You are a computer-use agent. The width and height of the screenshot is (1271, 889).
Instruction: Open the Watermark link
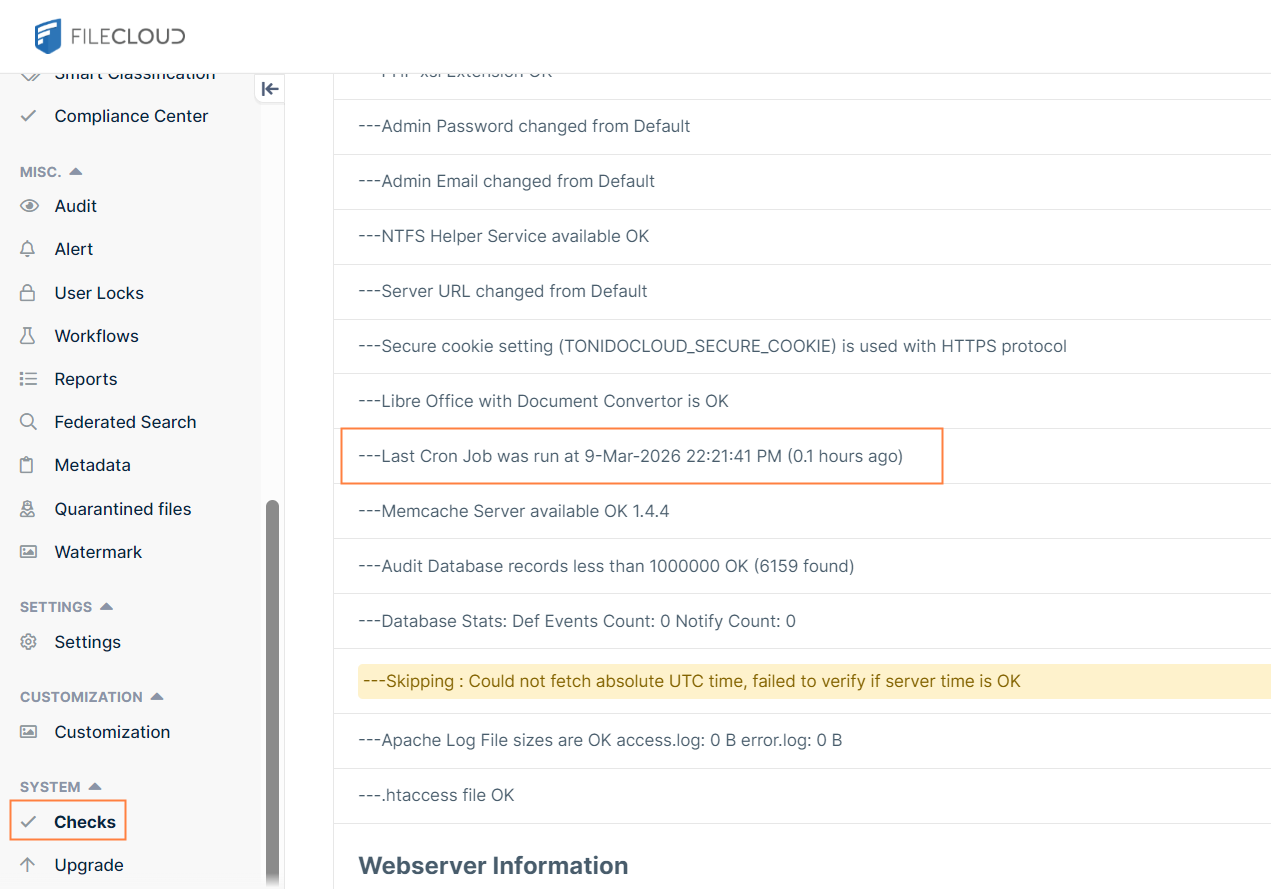pos(98,552)
